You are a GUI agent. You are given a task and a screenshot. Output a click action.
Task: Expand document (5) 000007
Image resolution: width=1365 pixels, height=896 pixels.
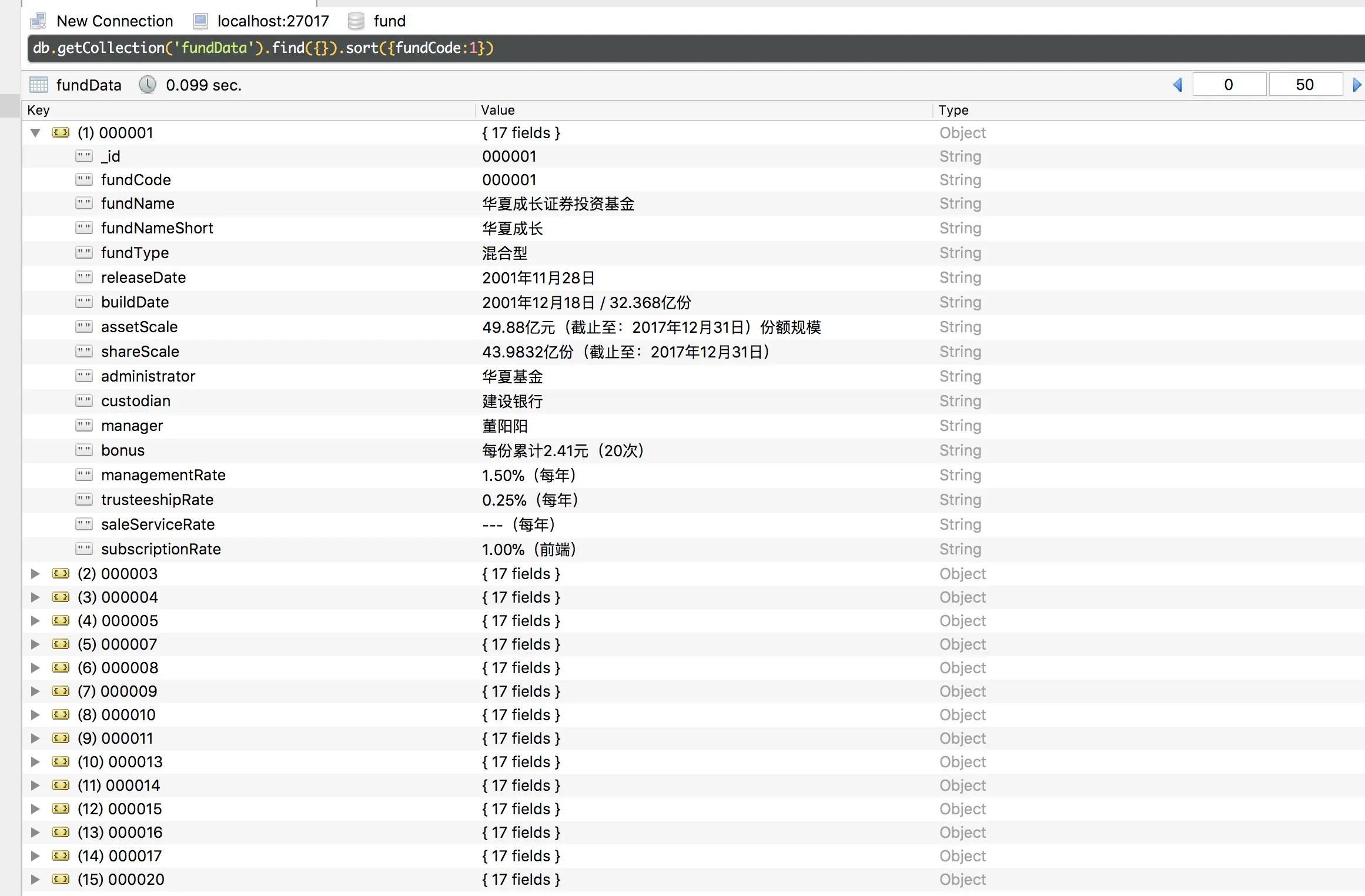point(35,644)
